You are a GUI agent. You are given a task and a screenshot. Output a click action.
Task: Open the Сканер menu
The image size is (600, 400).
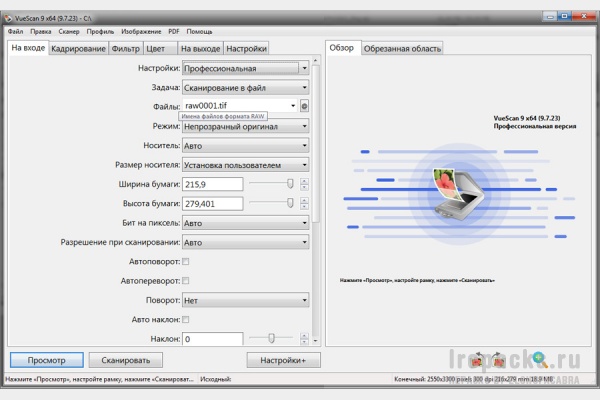click(69, 31)
